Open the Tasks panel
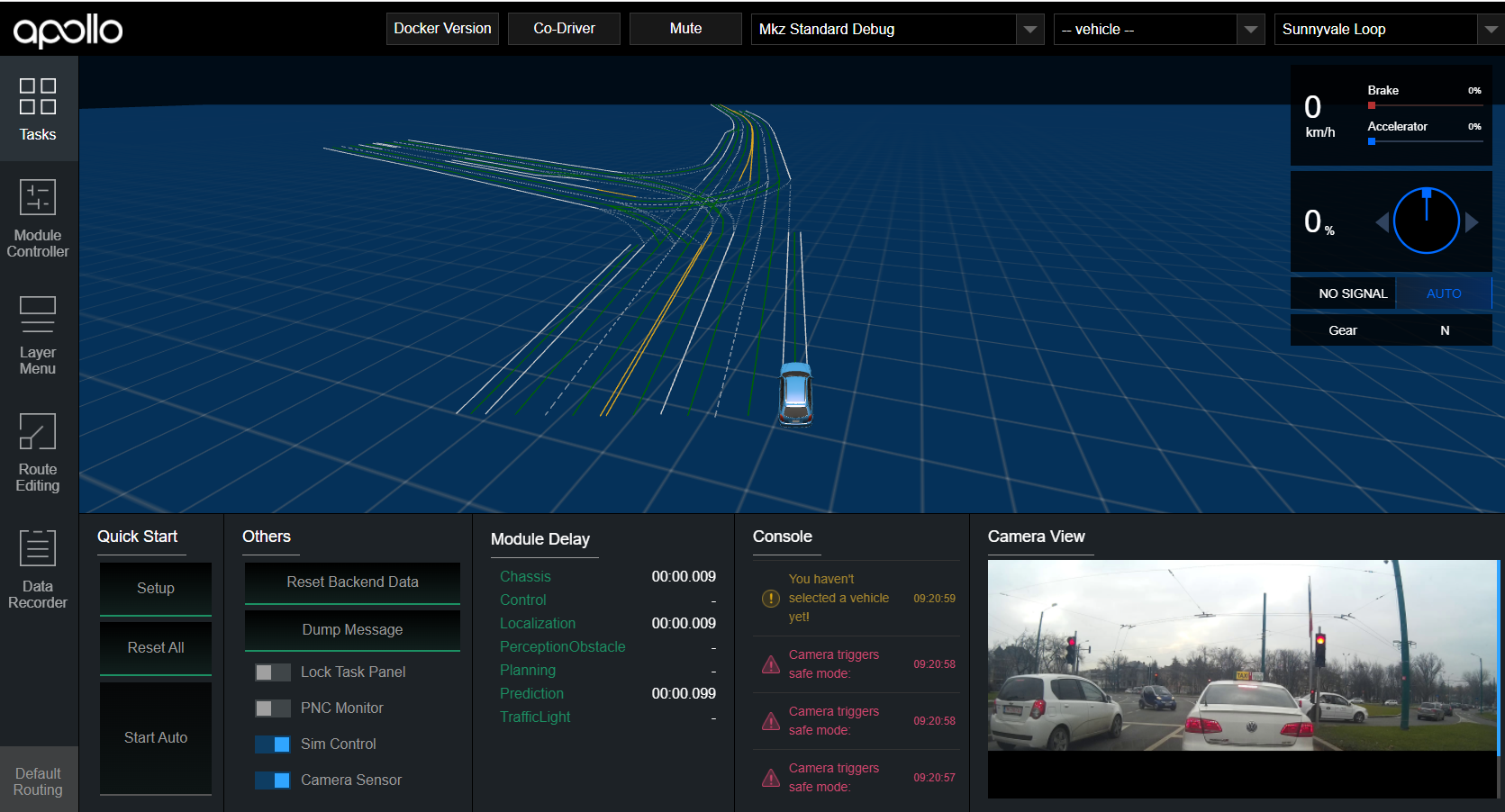 pos(37,109)
